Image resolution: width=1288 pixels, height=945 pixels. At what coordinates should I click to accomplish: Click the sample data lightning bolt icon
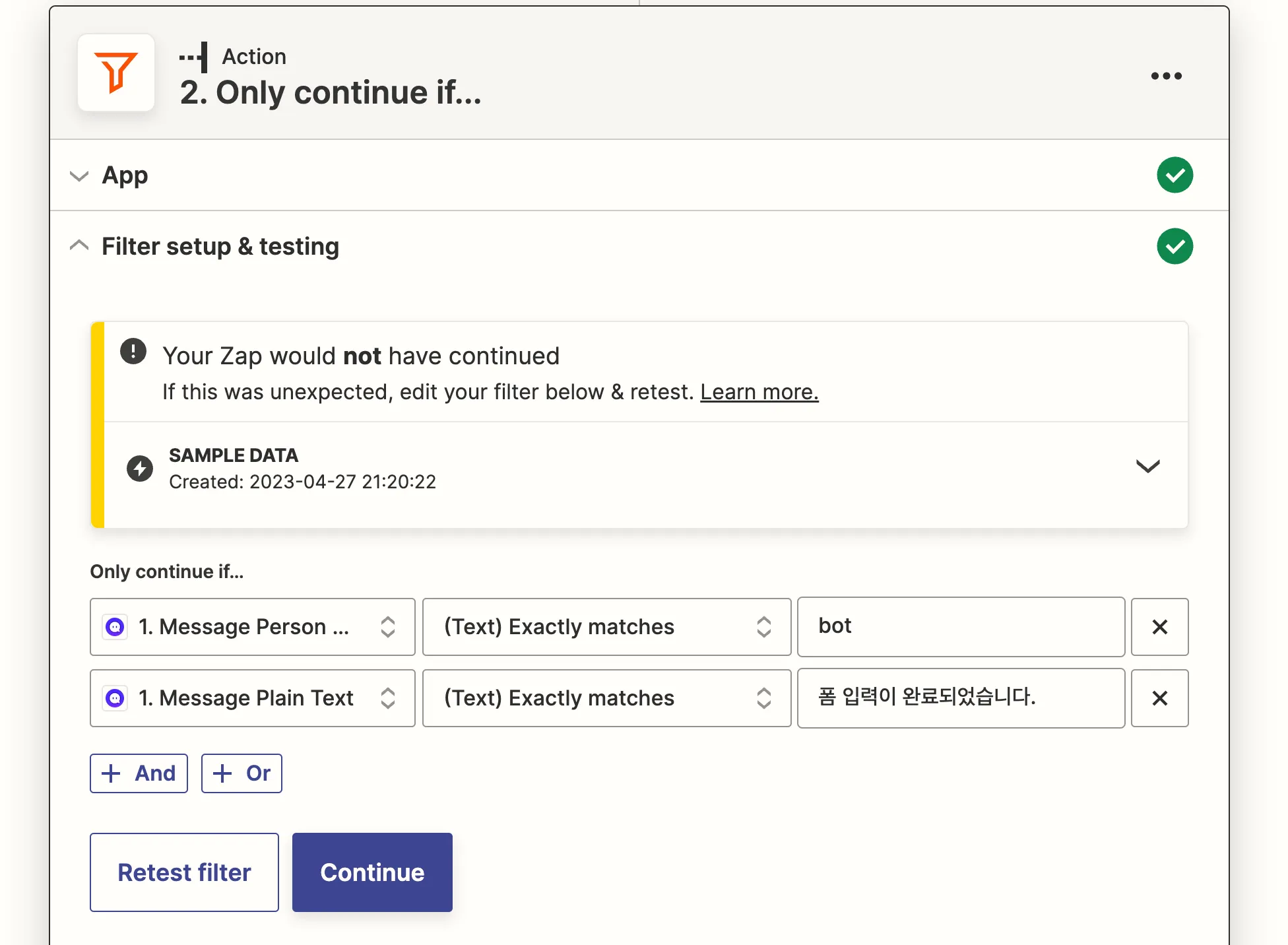tap(140, 469)
